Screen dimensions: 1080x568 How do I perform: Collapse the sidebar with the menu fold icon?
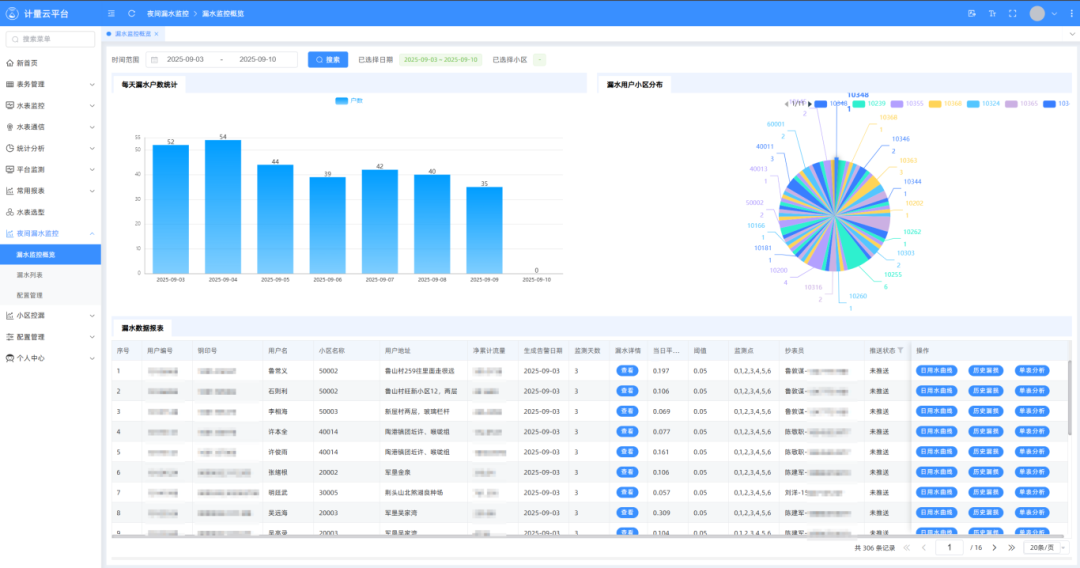pos(111,13)
